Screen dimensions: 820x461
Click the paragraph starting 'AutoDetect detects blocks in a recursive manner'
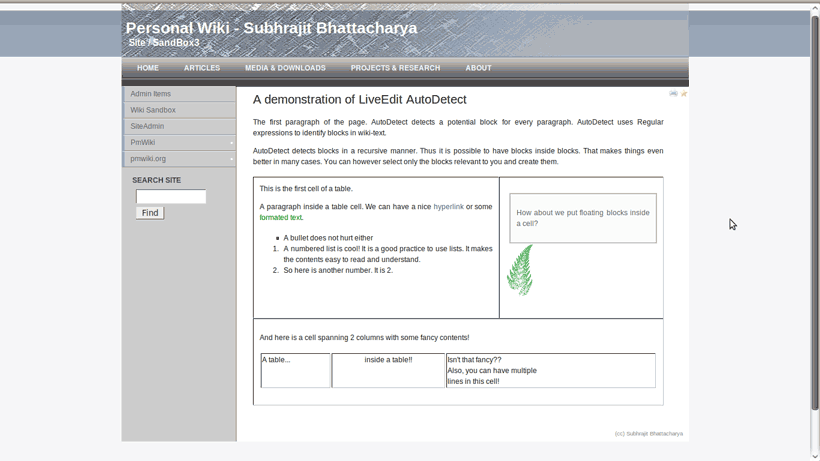click(458, 156)
